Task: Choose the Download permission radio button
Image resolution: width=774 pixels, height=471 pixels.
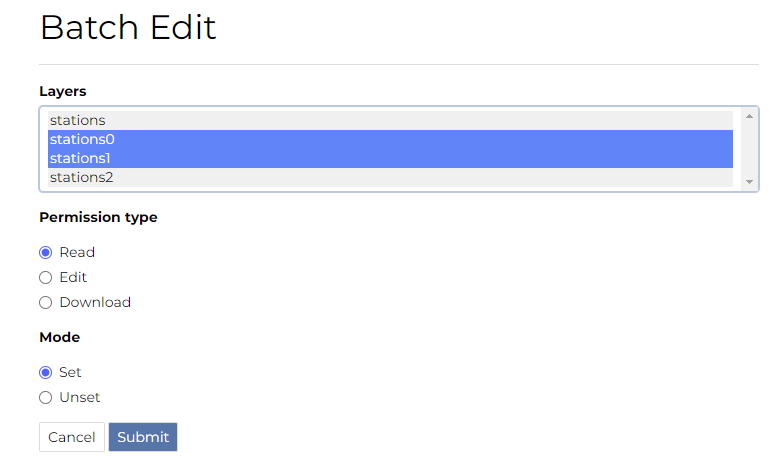Action: coord(45,302)
